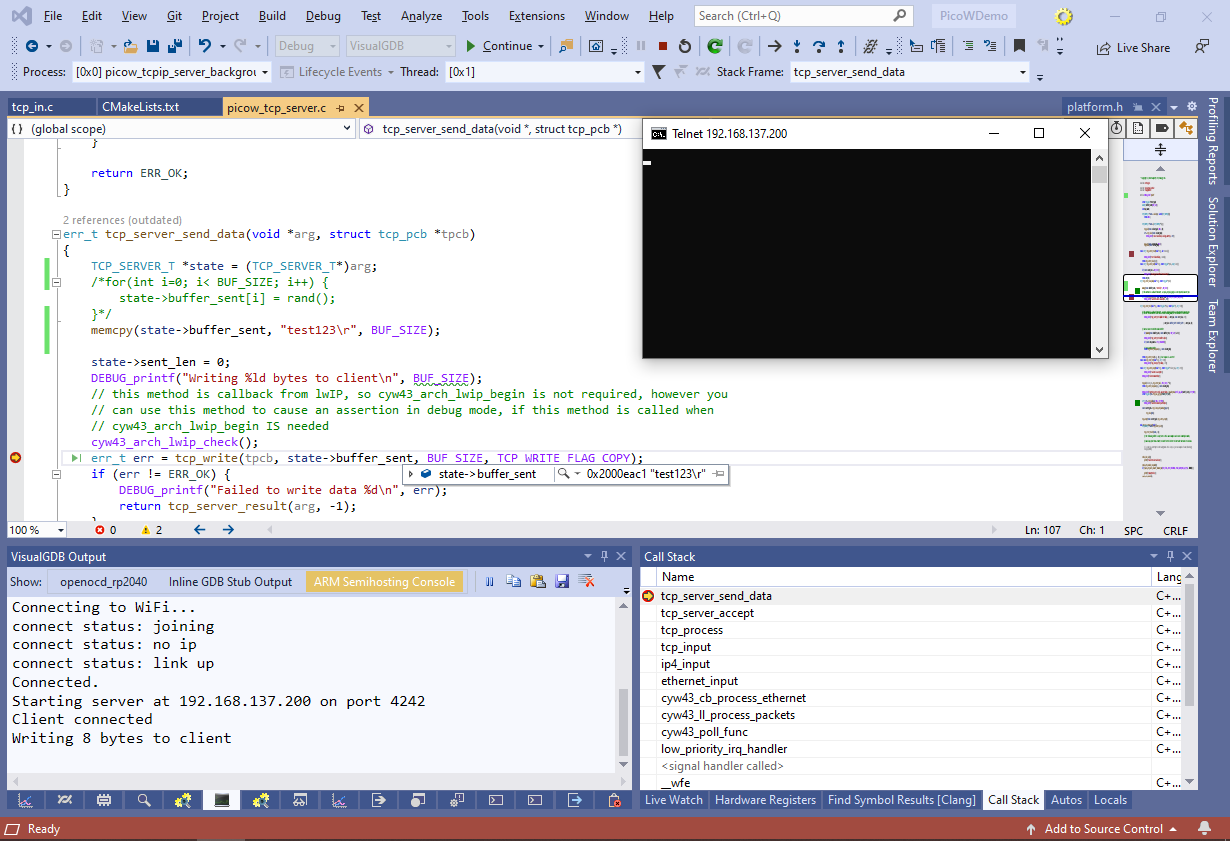Pause output in VisualGDB Output panel
The height and width of the screenshot is (841, 1230).
[x=490, y=581]
